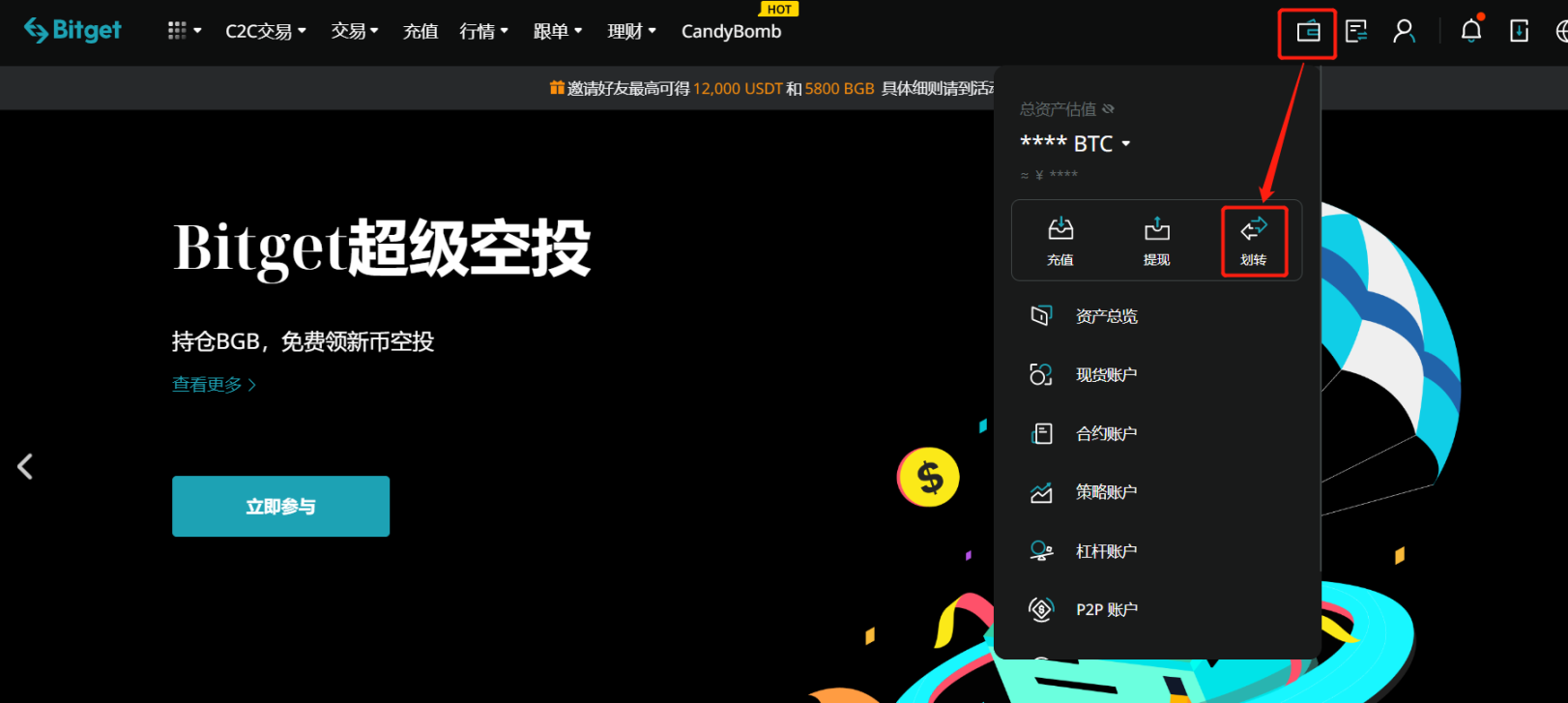
Task: Click the 杠杆账户 margin account icon
Action: tap(1041, 551)
